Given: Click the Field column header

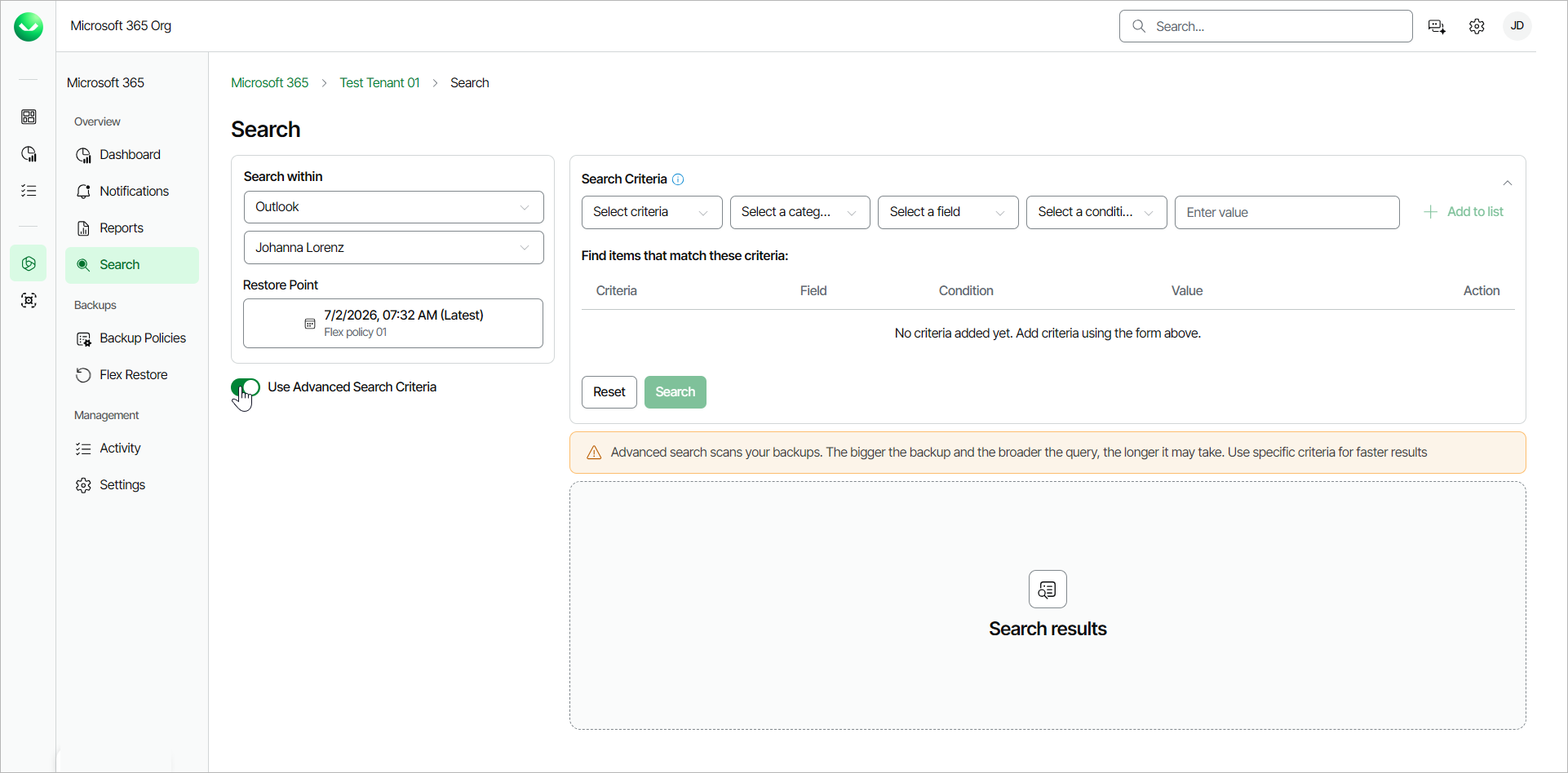Looking at the screenshot, I should (813, 291).
